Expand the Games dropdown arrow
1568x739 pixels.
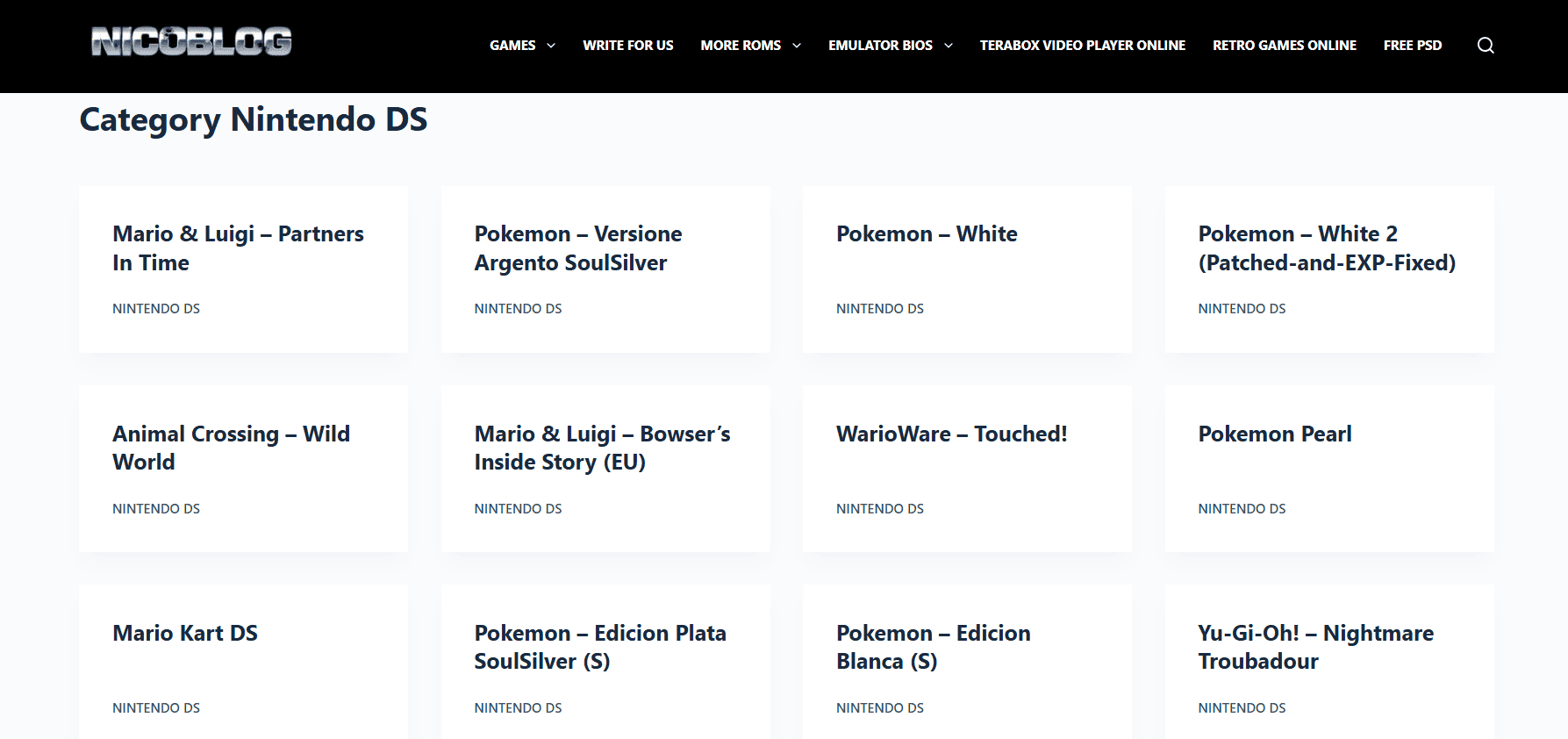(x=551, y=46)
